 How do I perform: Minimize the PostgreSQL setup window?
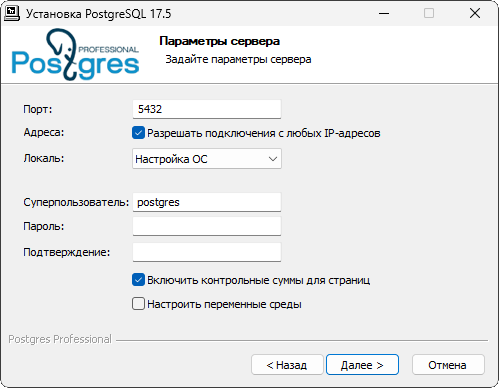click(x=384, y=13)
